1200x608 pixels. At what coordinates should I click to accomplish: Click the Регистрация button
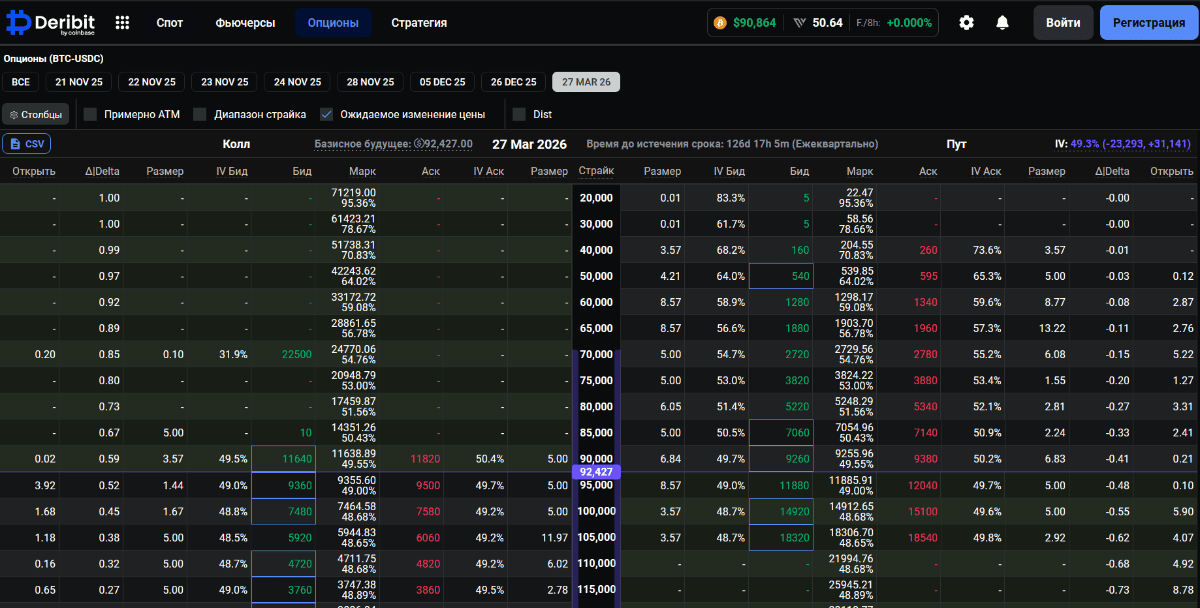1148,22
